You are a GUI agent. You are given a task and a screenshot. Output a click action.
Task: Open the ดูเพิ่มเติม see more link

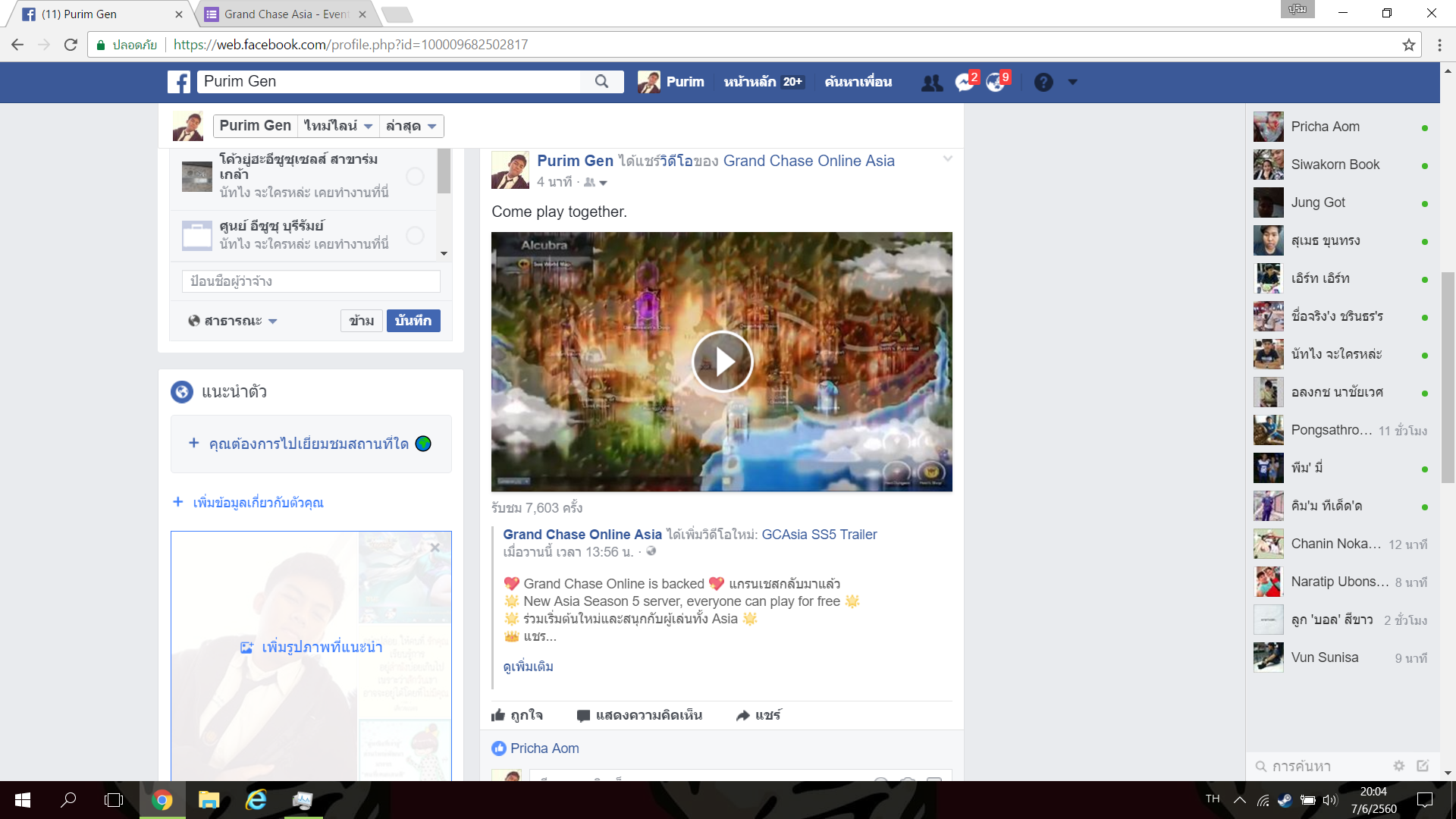click(x=528, y=667)
